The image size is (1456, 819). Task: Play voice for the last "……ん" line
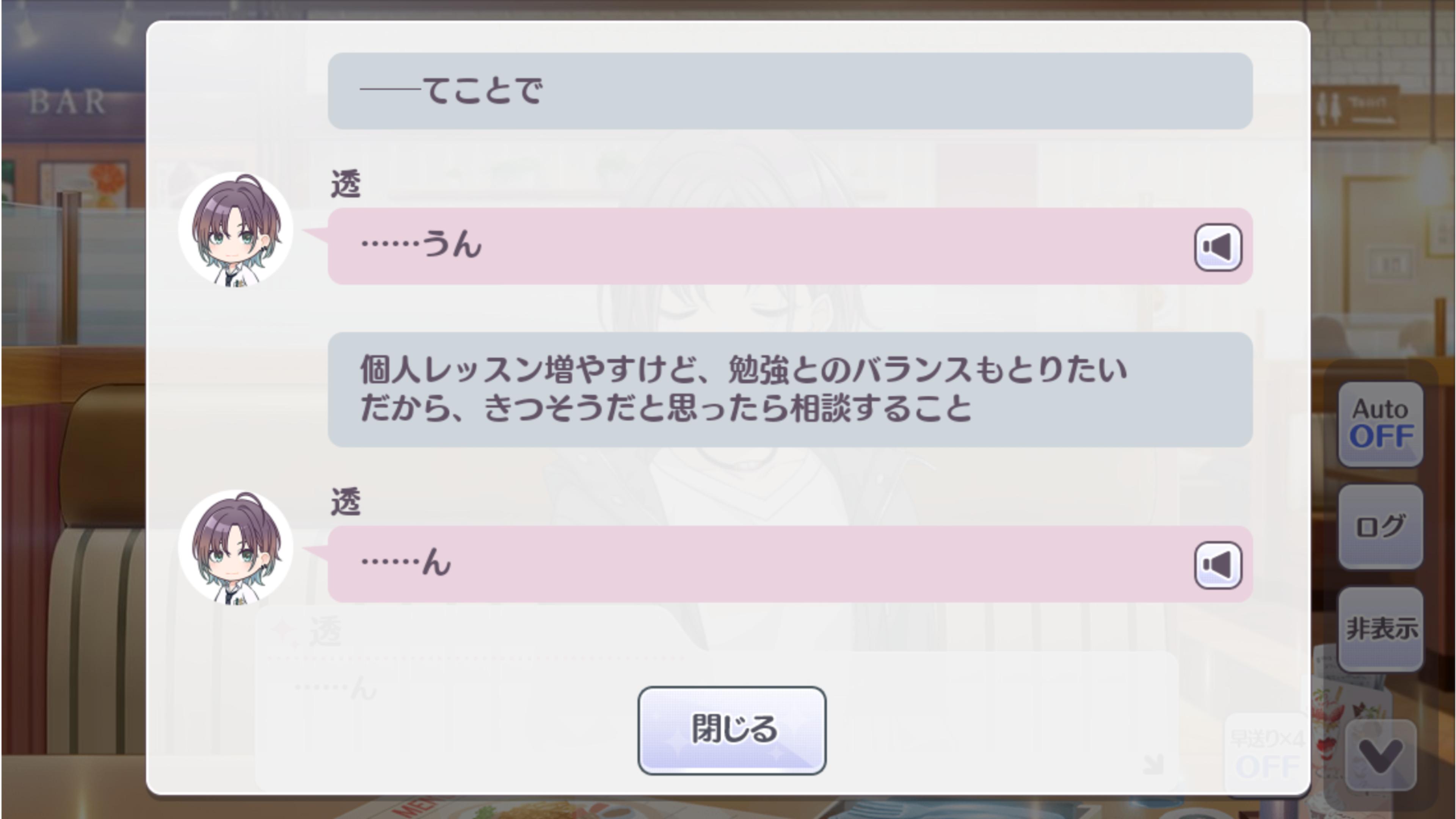coord(1218,565)
